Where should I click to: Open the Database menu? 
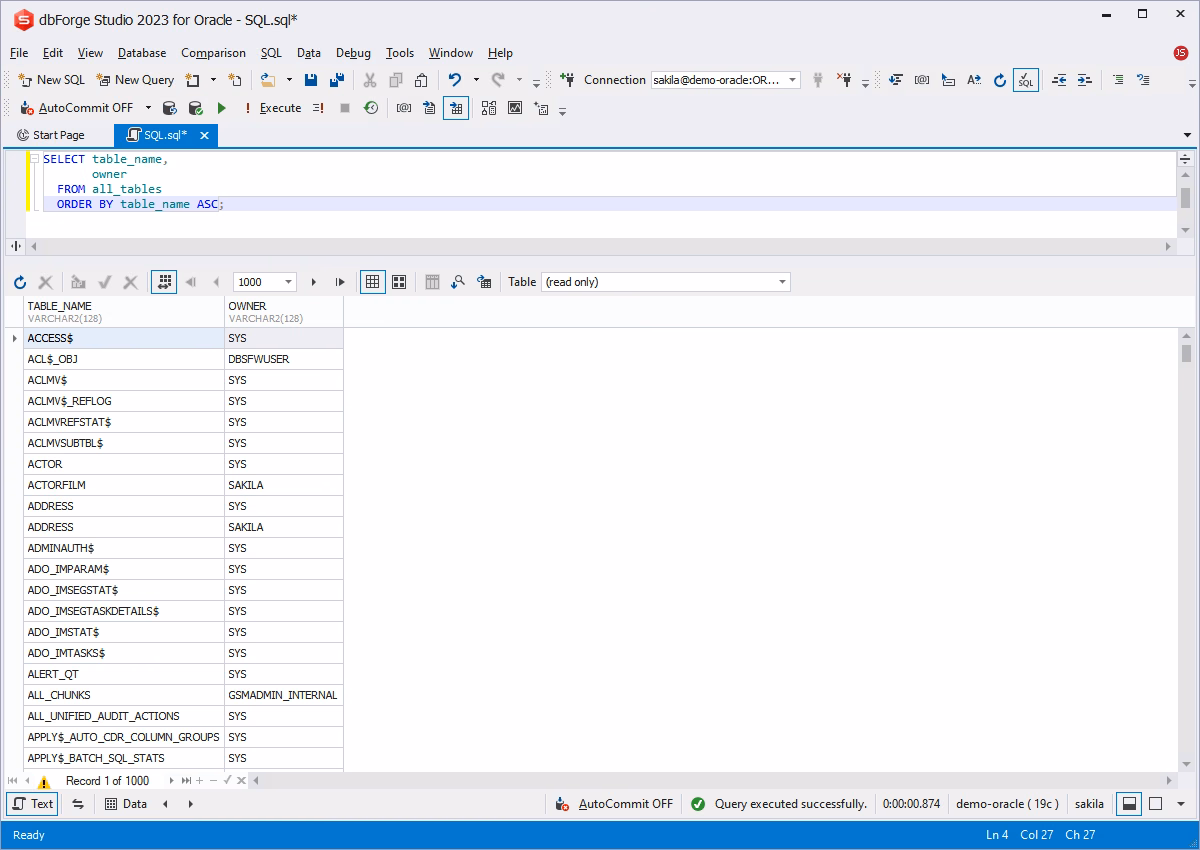click(x=142, y=53)
